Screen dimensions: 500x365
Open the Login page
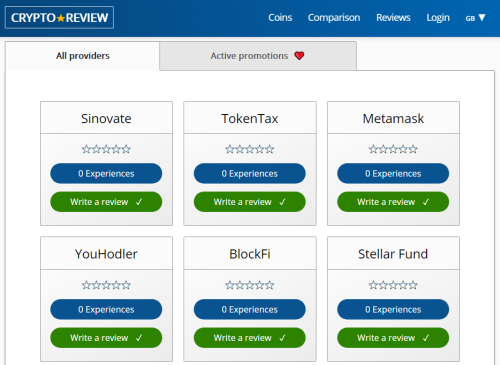438,18
